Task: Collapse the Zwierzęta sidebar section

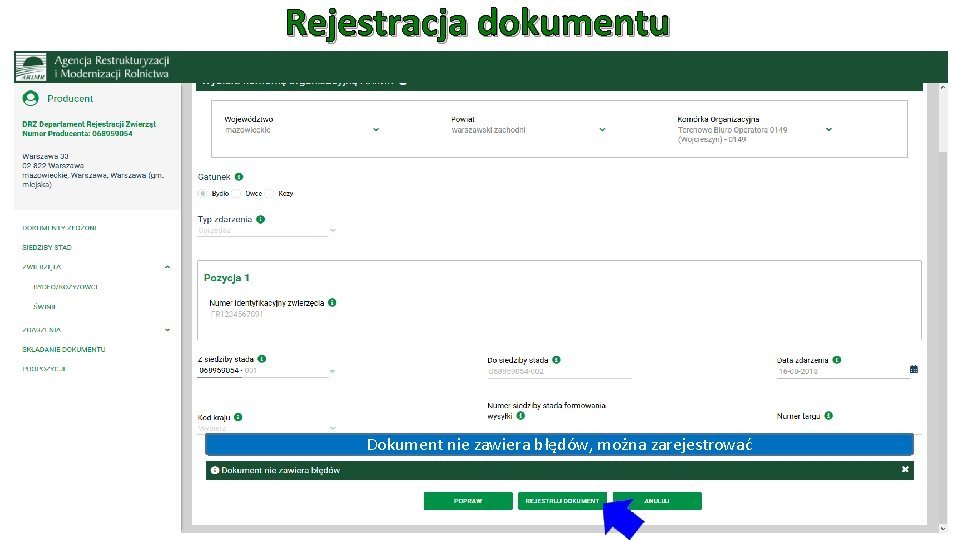Action: click(x=167, y=267)
